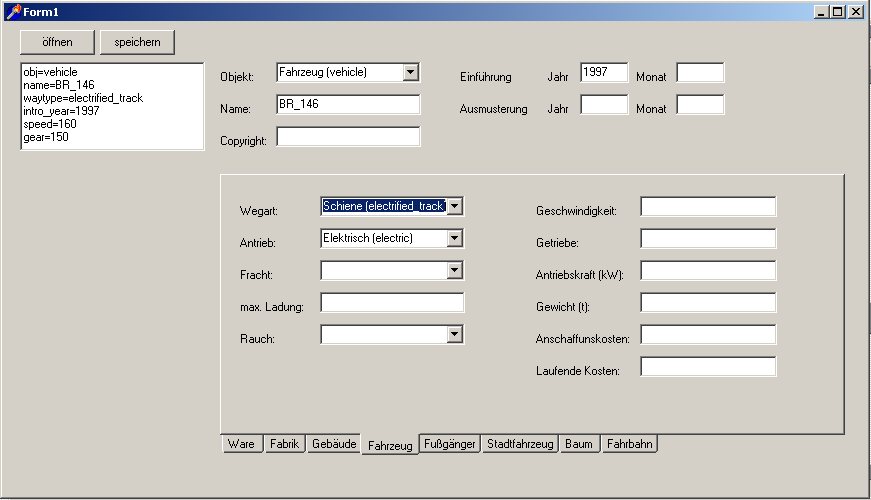
Task: Expand the Fracht dropdown list
Action: (455, 270)
